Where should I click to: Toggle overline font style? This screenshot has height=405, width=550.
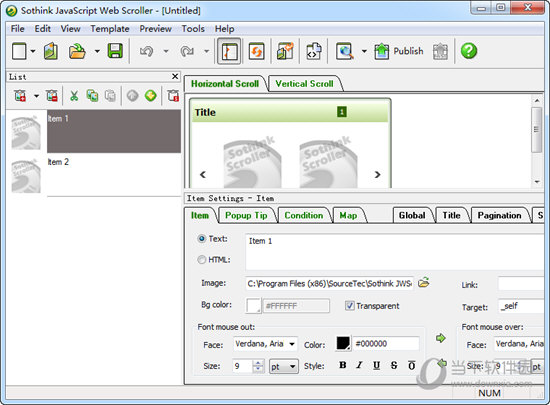(411, 365)
